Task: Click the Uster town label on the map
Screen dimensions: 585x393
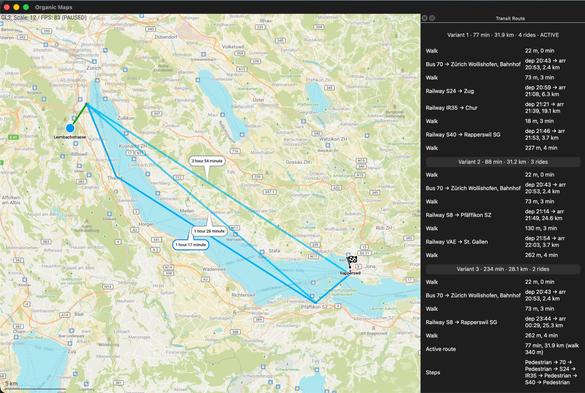Action: (x=259, y=100)
